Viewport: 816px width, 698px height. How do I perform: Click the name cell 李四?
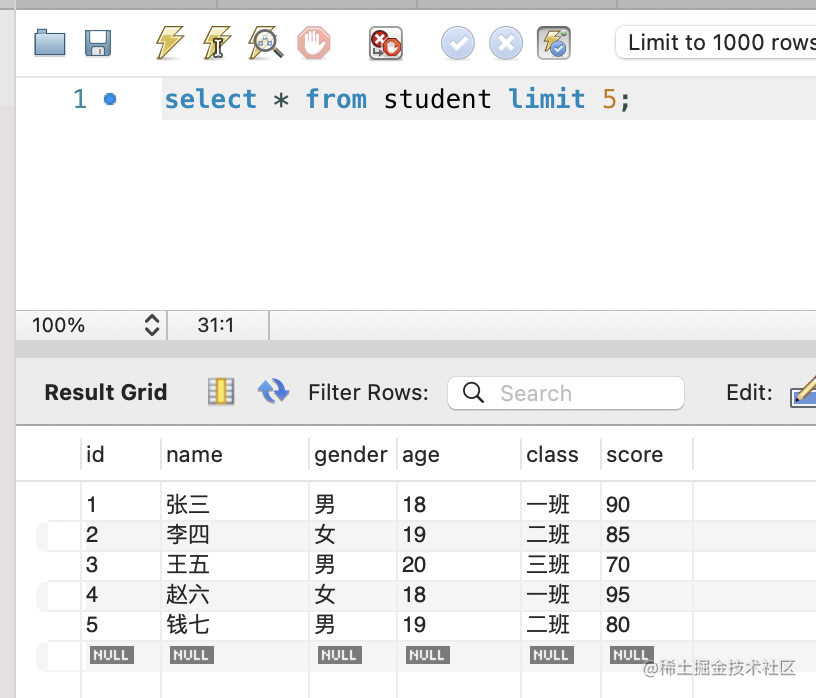(187, 535)
